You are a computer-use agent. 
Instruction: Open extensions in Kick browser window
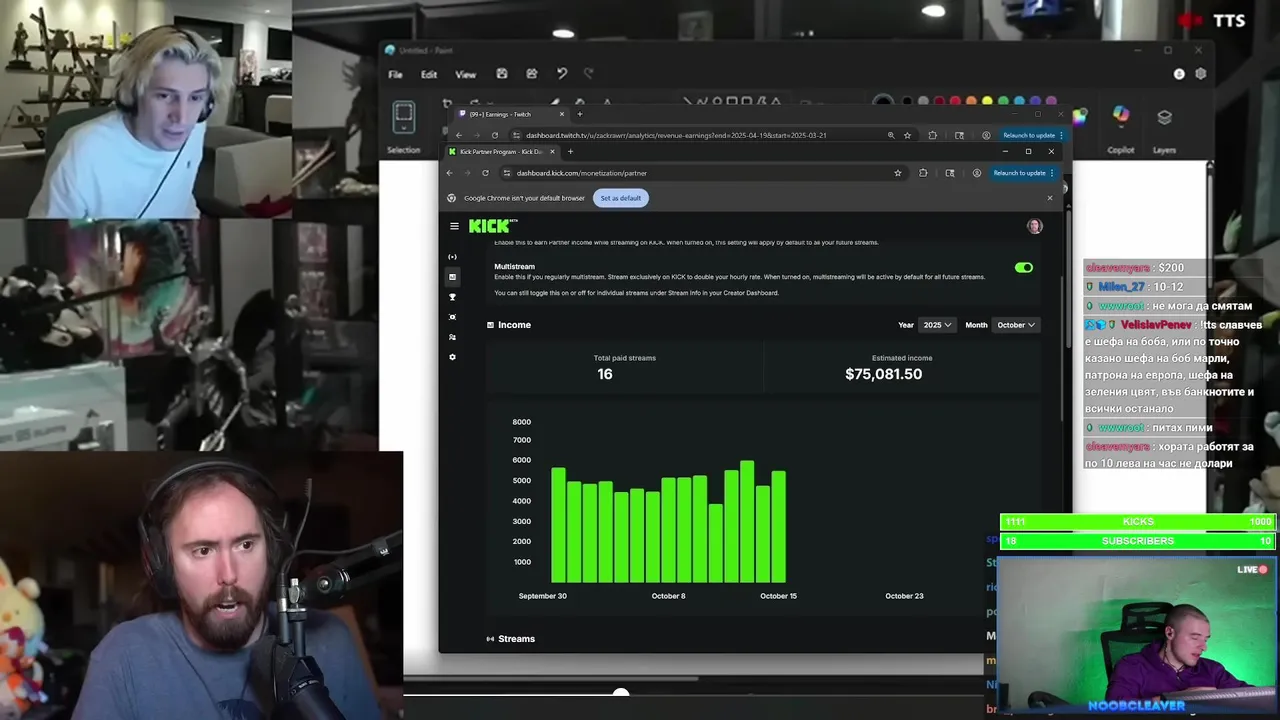(x=923, y=173)
